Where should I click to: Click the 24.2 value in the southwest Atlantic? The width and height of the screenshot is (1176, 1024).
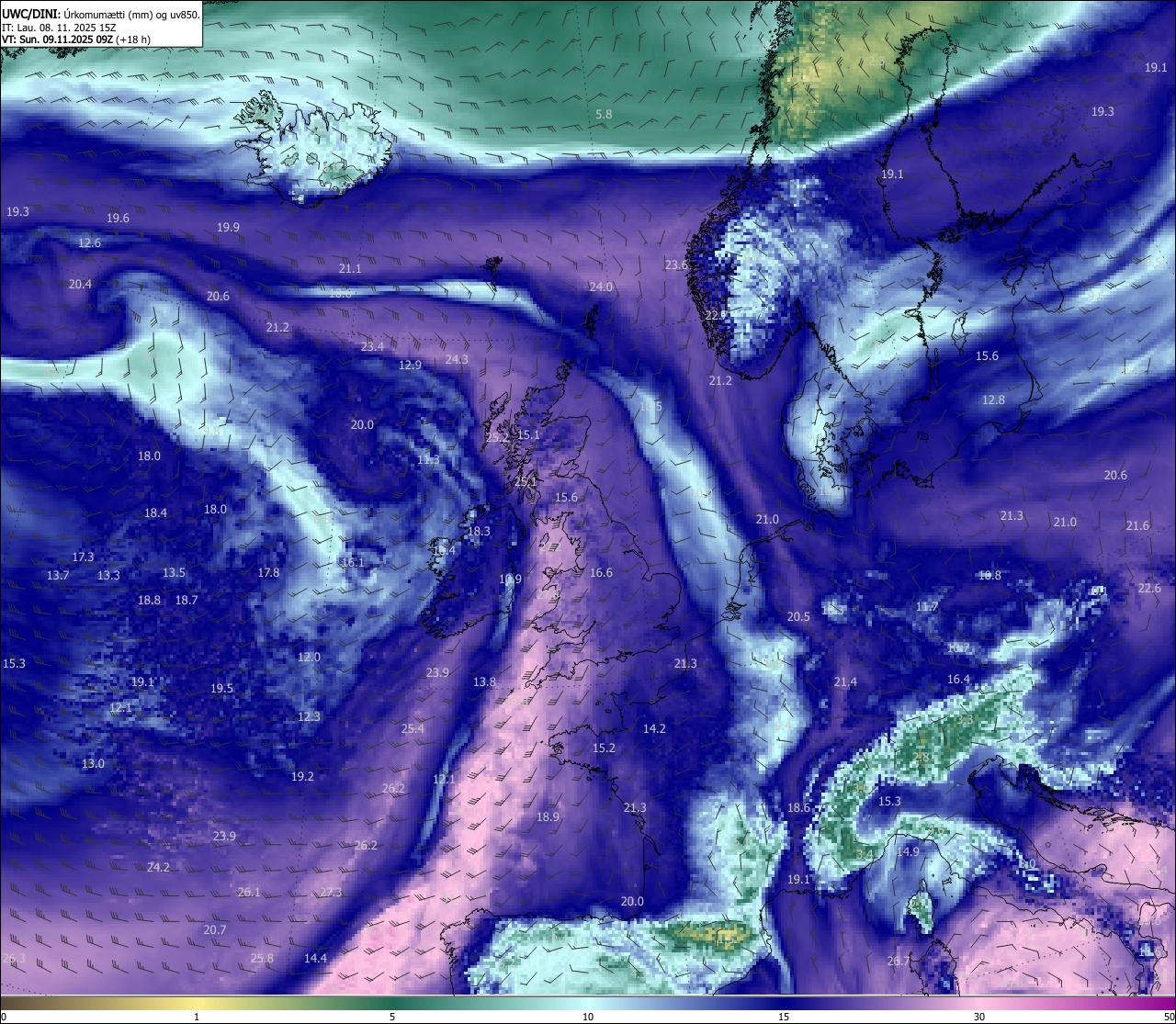point(158,867)
